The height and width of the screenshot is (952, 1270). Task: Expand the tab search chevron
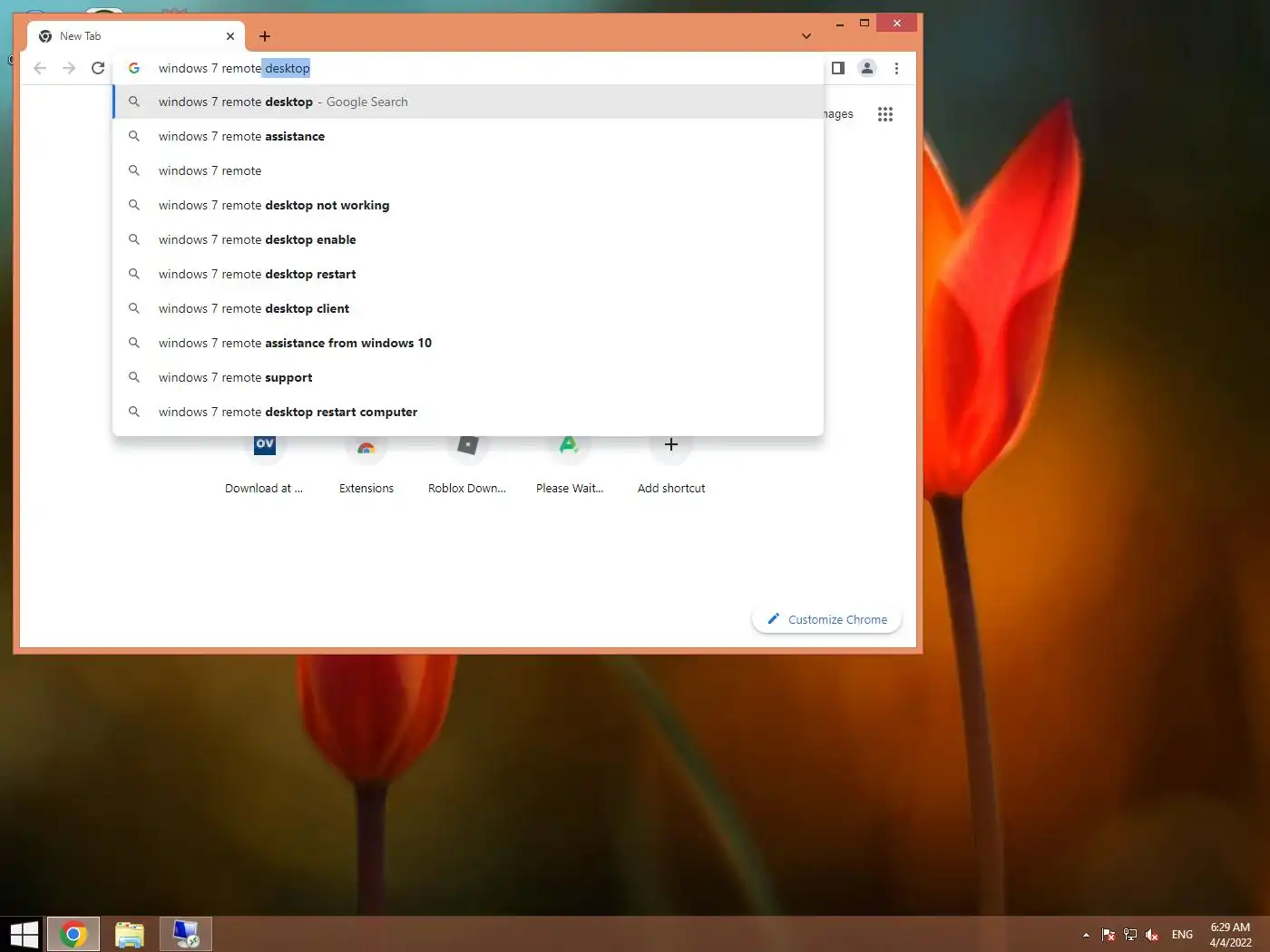pyautogui.click(x=806, y=36)
